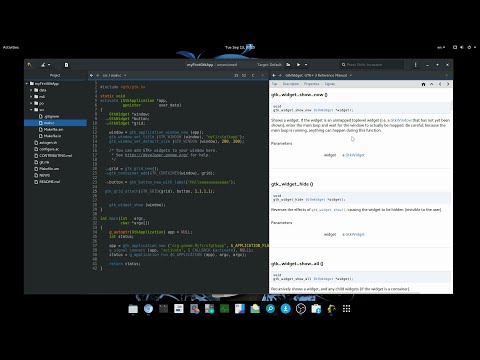Collapse the myFirstGtkApp root folder

[27, 84]
